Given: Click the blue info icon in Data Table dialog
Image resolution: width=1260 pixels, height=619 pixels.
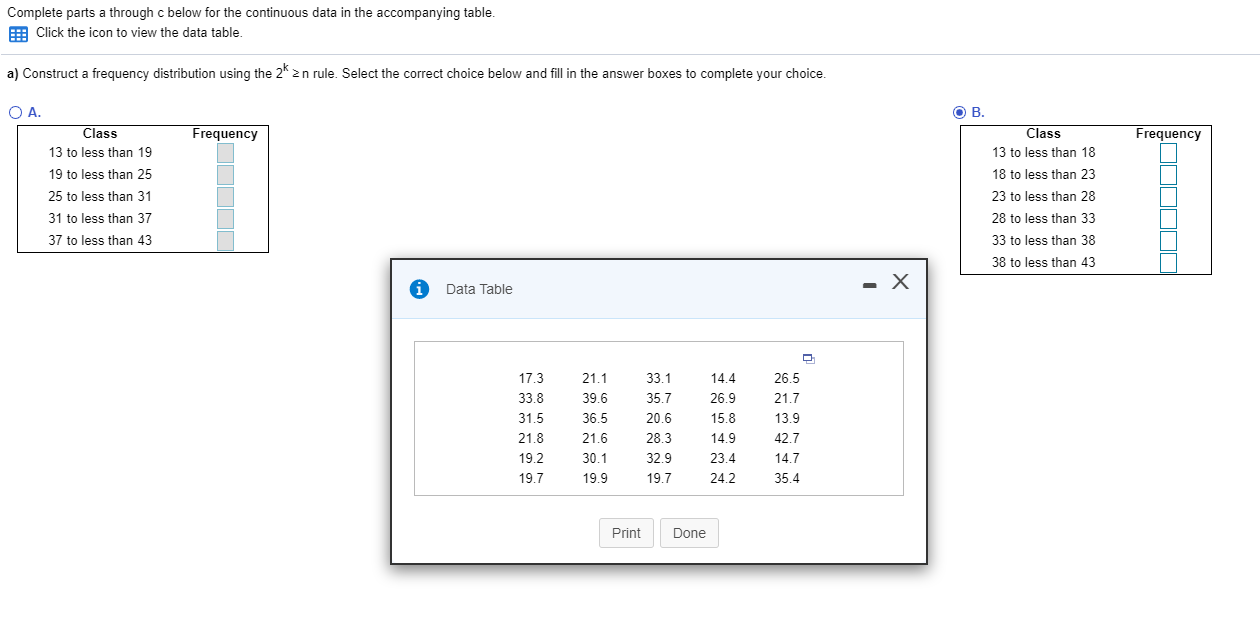Looking at the screenshot, I should click(419, 289).
